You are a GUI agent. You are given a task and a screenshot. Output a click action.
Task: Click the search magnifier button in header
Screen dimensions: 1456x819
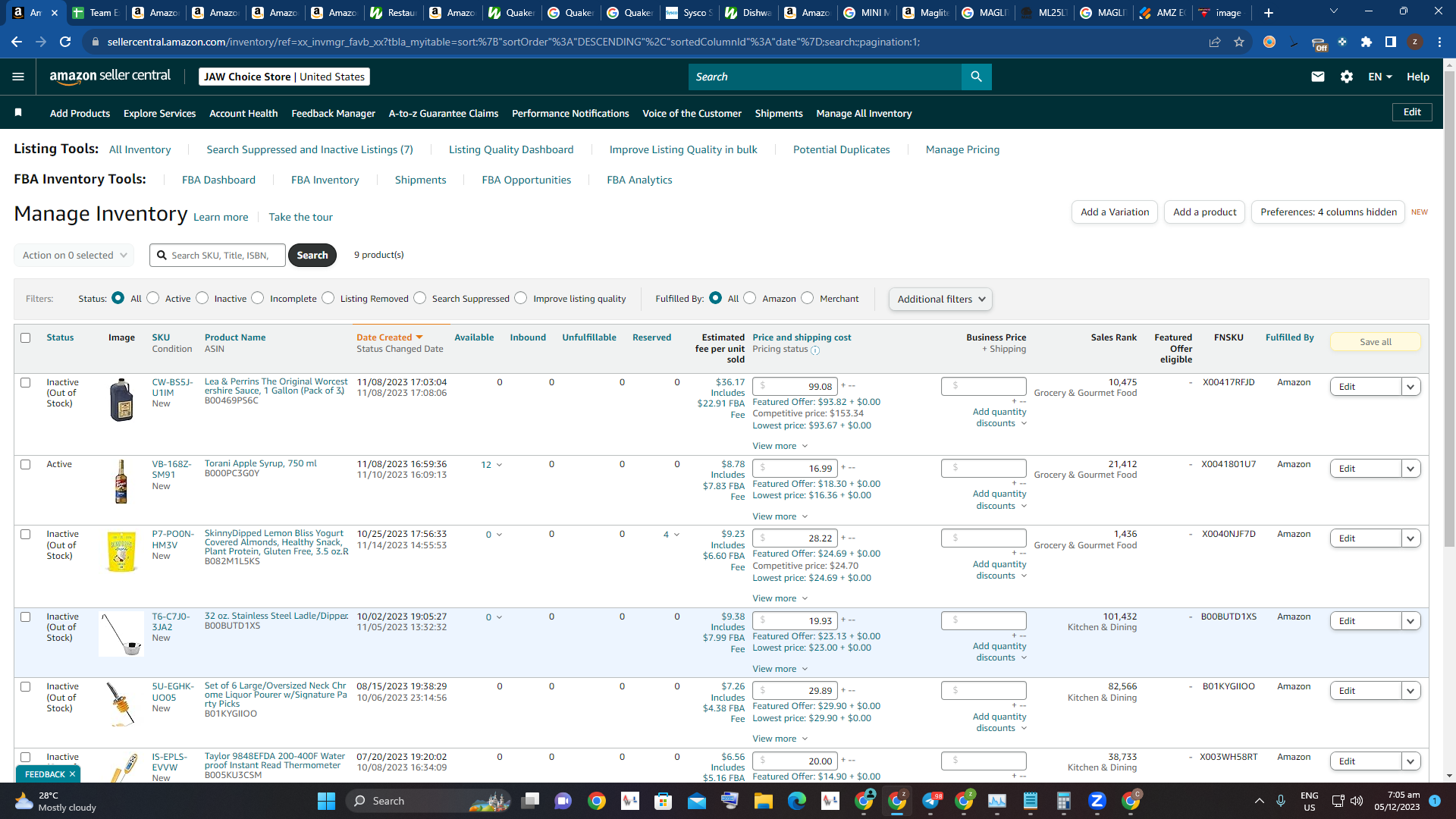tap(976, 77)
